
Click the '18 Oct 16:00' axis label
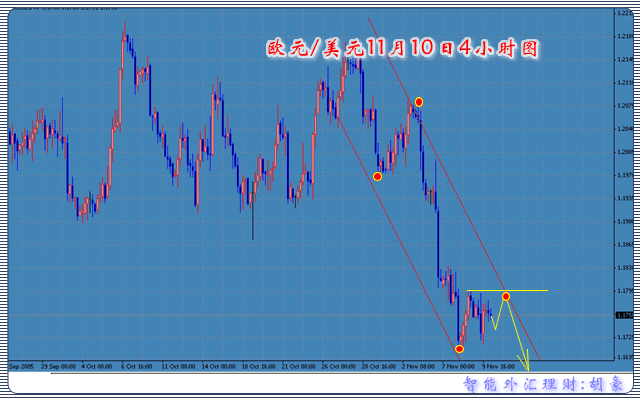[x=259, y=366]
